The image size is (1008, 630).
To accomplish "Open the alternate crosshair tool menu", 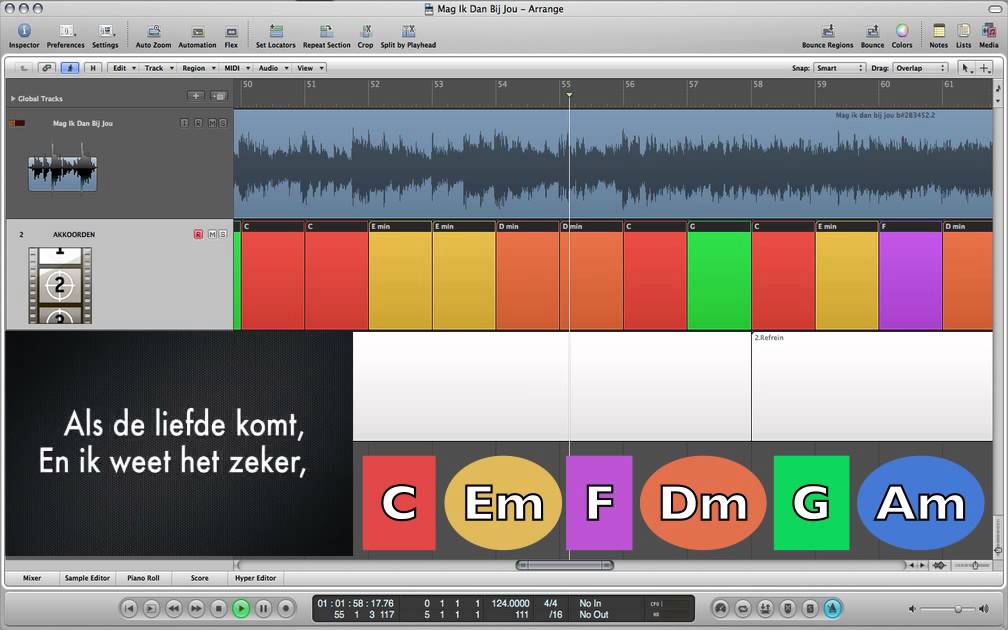I will tap(984, 68).
